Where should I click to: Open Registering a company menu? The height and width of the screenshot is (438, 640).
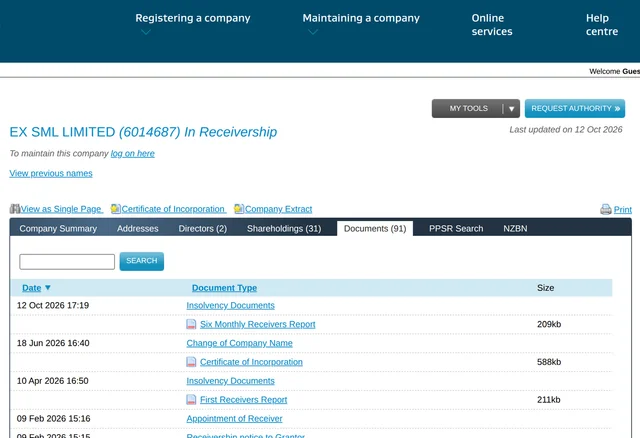pos(193,18)
